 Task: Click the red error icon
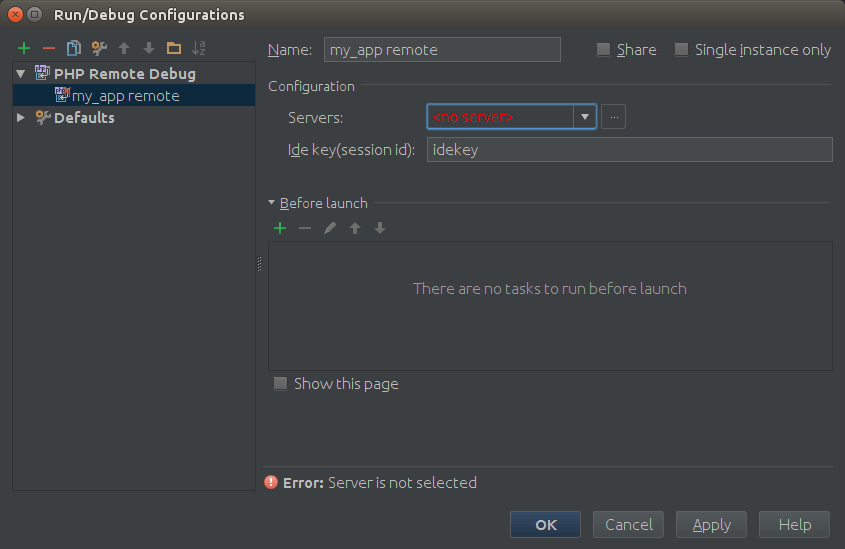pos(271,482)
